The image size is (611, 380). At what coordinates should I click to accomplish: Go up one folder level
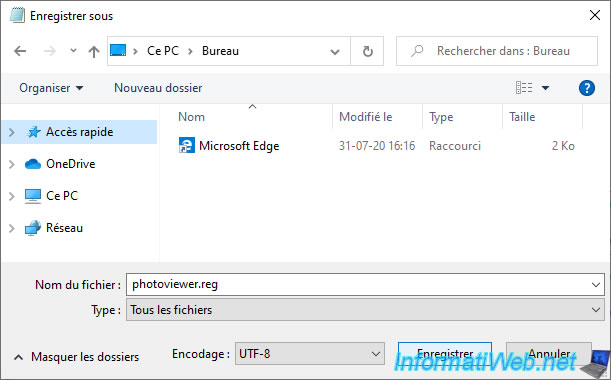coord(94,51)
